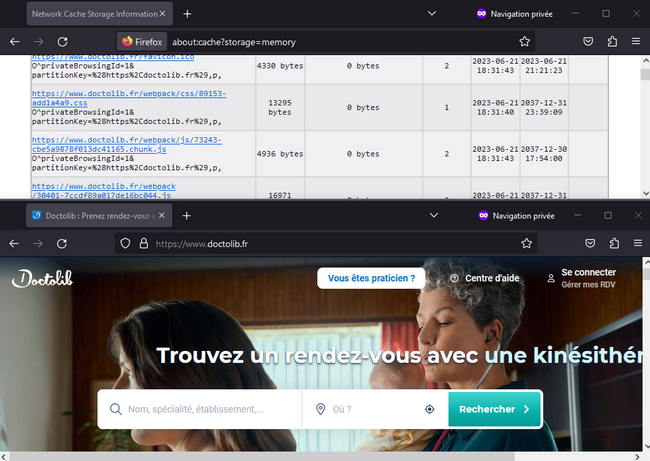
Task: Open Pocket in the about:cache window toolbar
Action: (588, 41)
